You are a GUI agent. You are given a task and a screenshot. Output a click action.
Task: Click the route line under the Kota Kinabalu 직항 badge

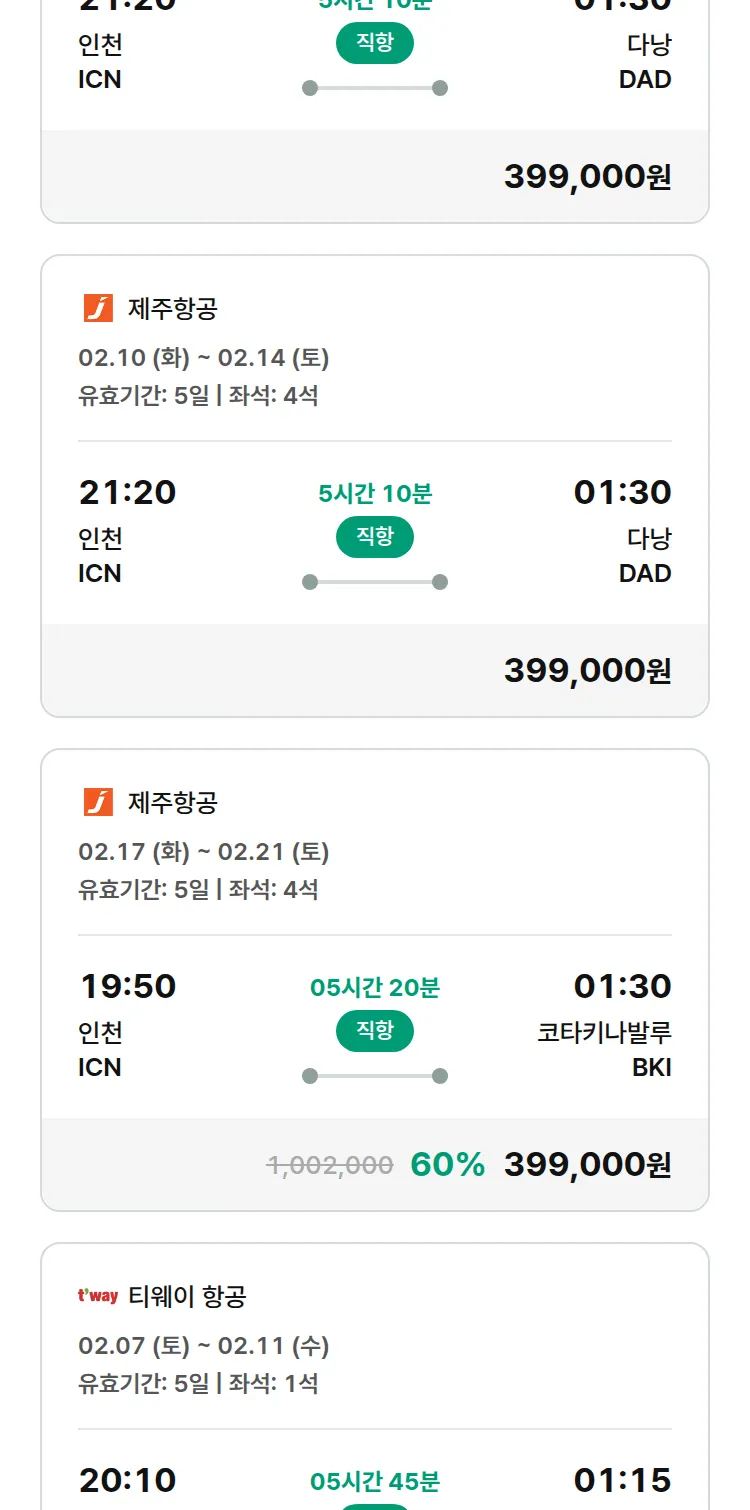pyautogui.click(x=375, y=1076)
